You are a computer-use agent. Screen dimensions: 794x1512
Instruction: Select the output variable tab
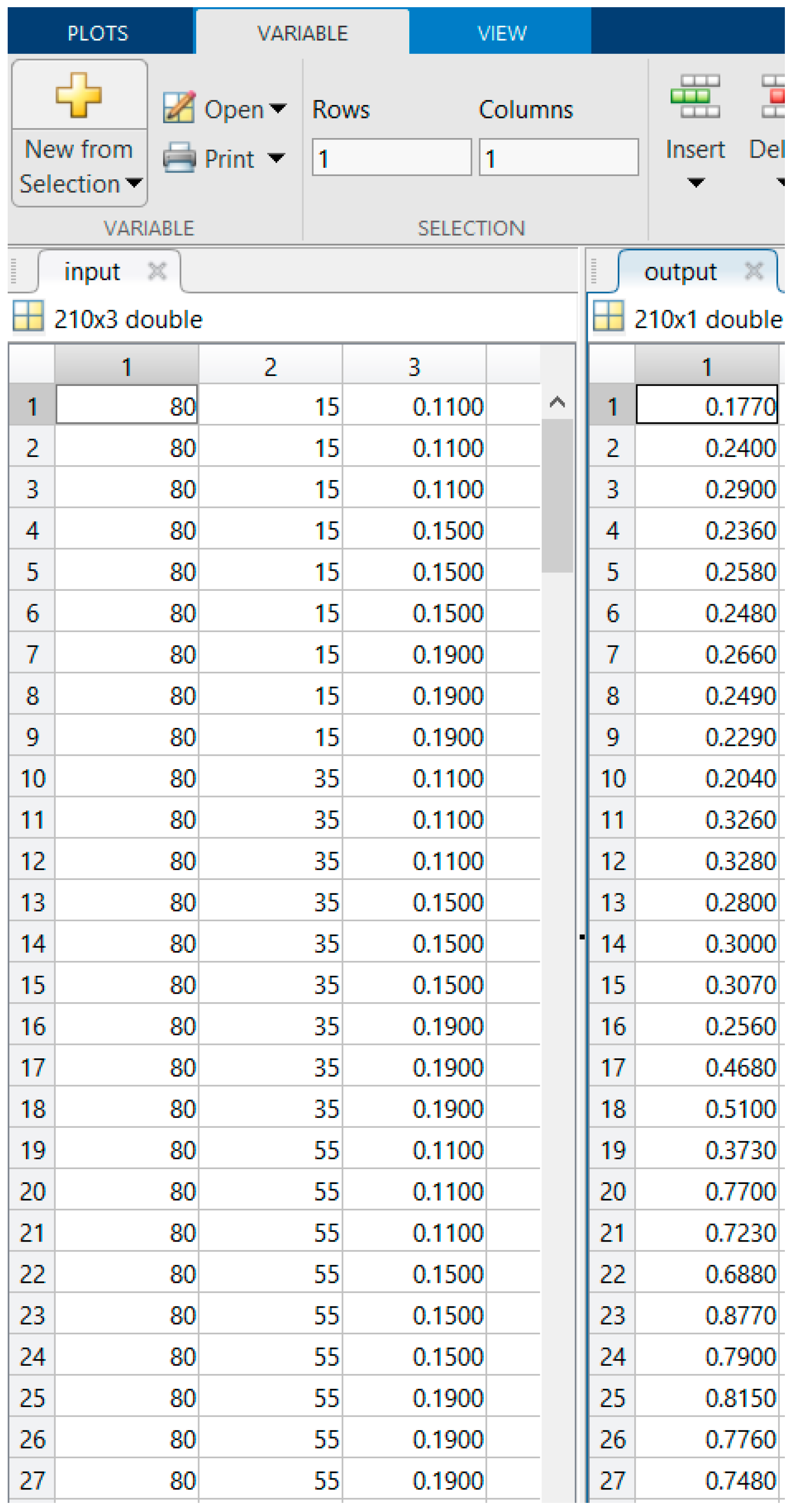click(x=698, y=271)
